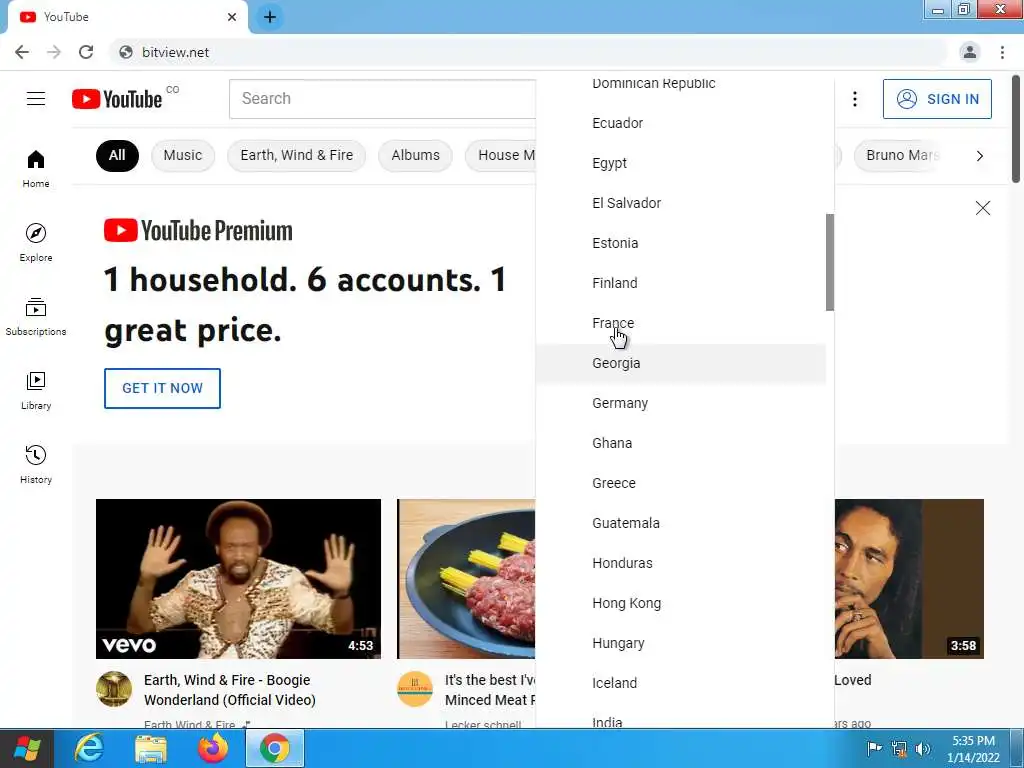Open Library in sidebar
This screenshot has width=1024, height=768.
point(36,391)
